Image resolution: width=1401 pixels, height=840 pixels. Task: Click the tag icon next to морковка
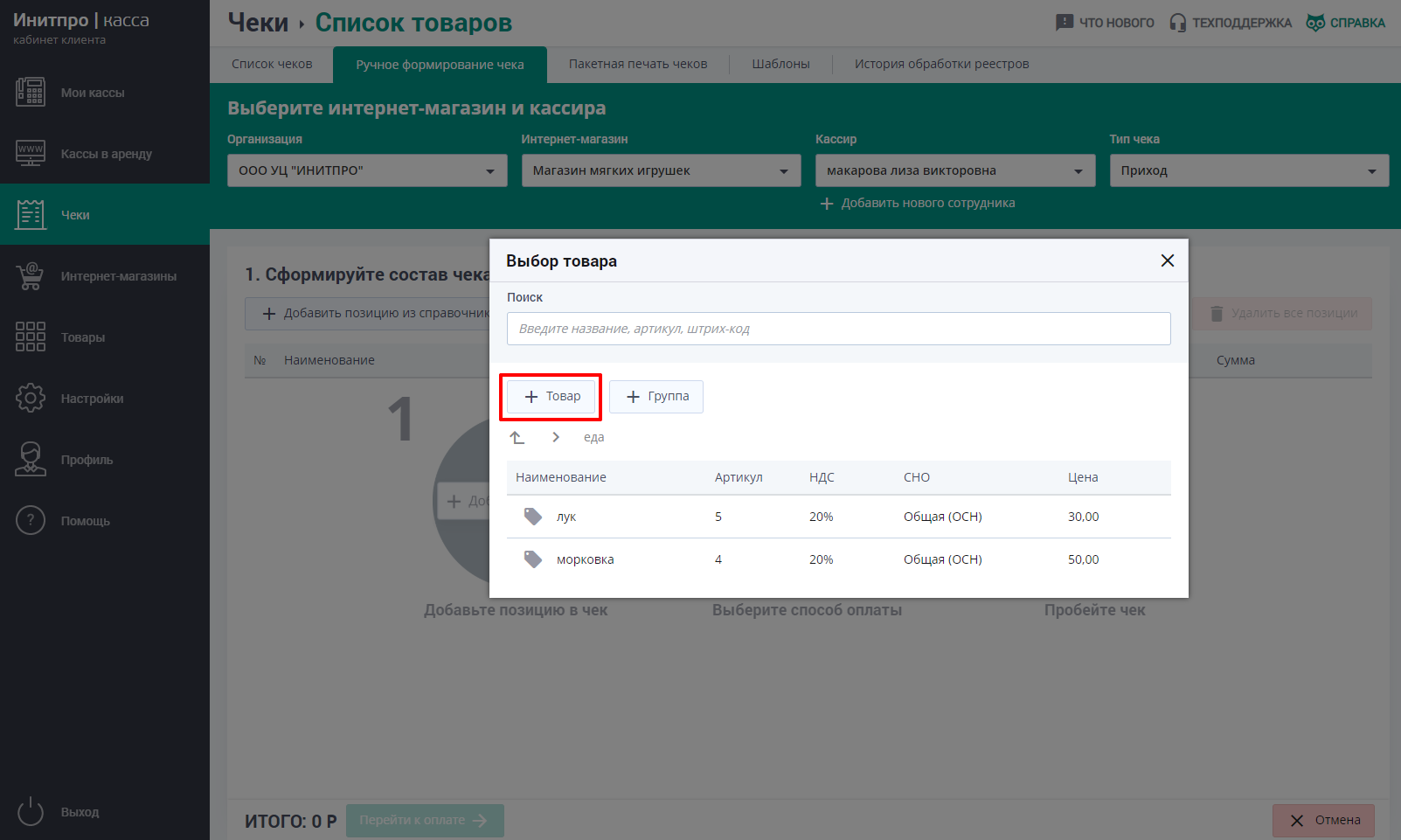point(532,559)
